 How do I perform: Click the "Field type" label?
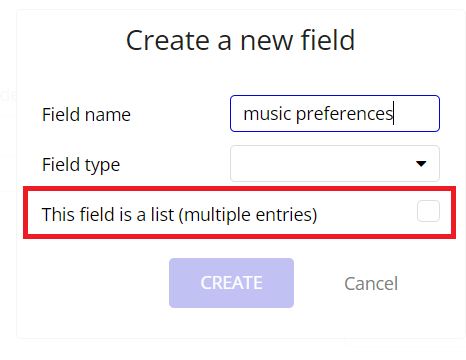[81, 165]
